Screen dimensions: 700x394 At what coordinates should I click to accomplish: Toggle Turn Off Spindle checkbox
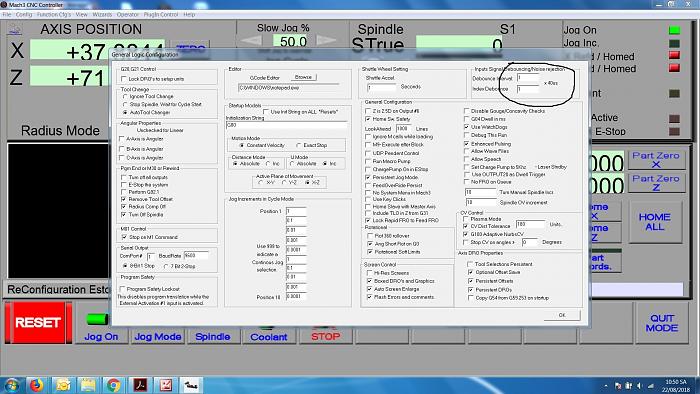point(124,215)
